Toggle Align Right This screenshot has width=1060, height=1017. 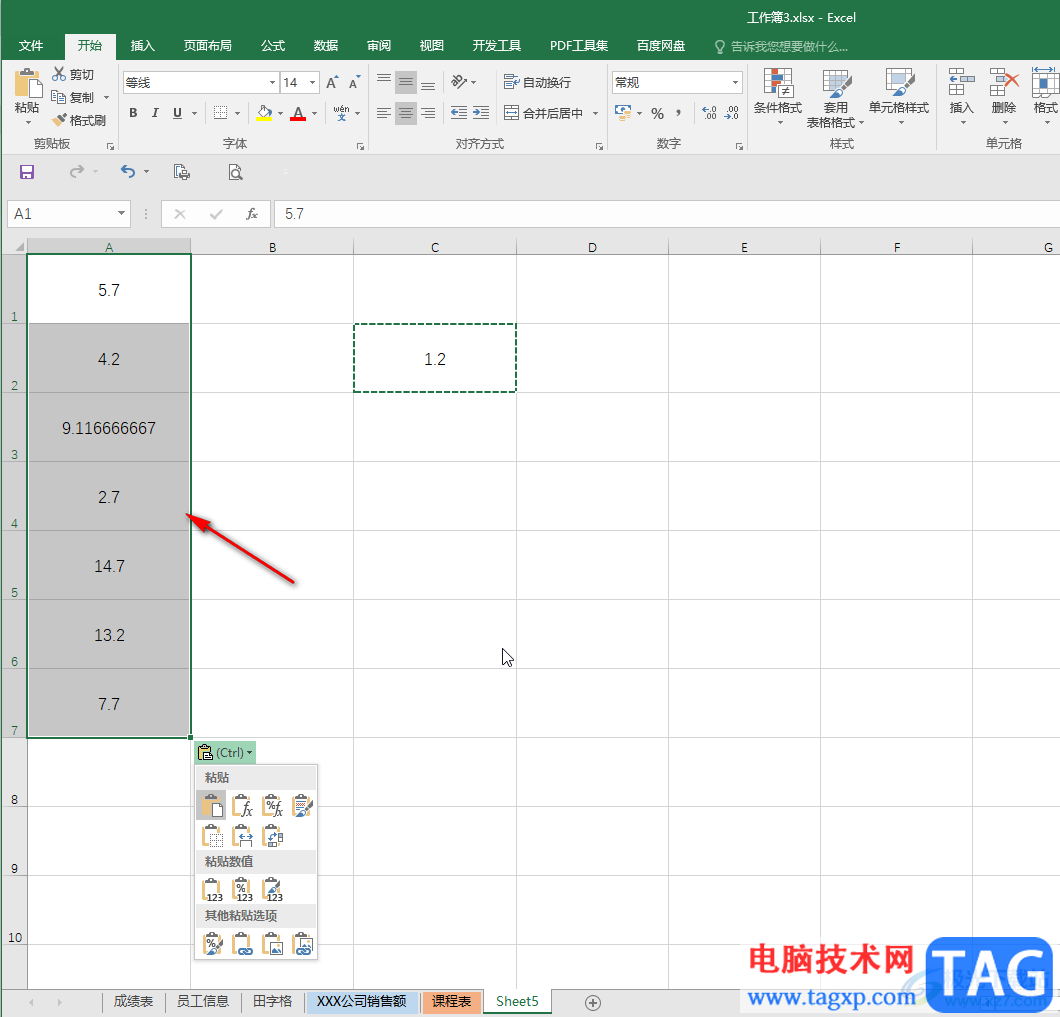(x=428, y=113)
